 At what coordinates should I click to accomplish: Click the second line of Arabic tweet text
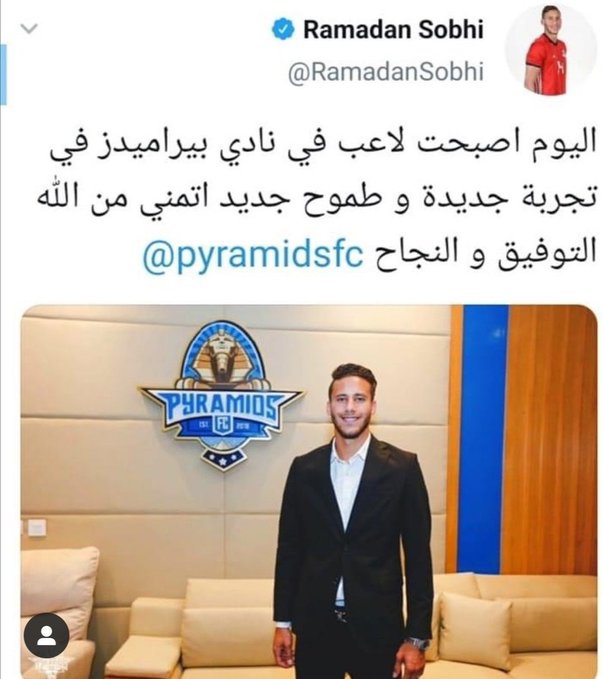318,201
